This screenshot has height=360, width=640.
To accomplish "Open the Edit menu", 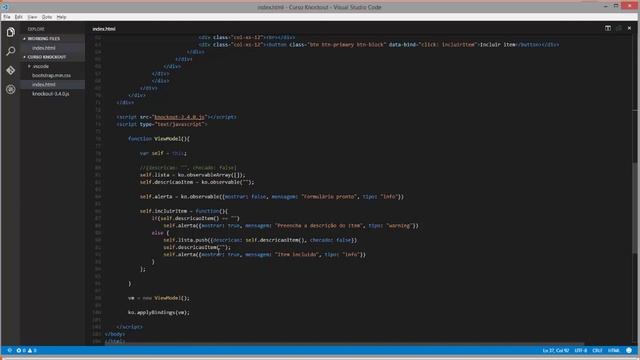I will (x=19, y=17).
